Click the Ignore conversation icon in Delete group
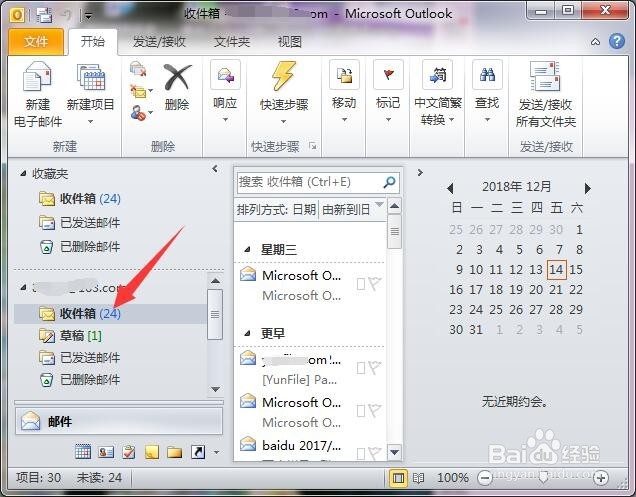The height and width of the screenshot is (497, 636). [x=138, y=69]
